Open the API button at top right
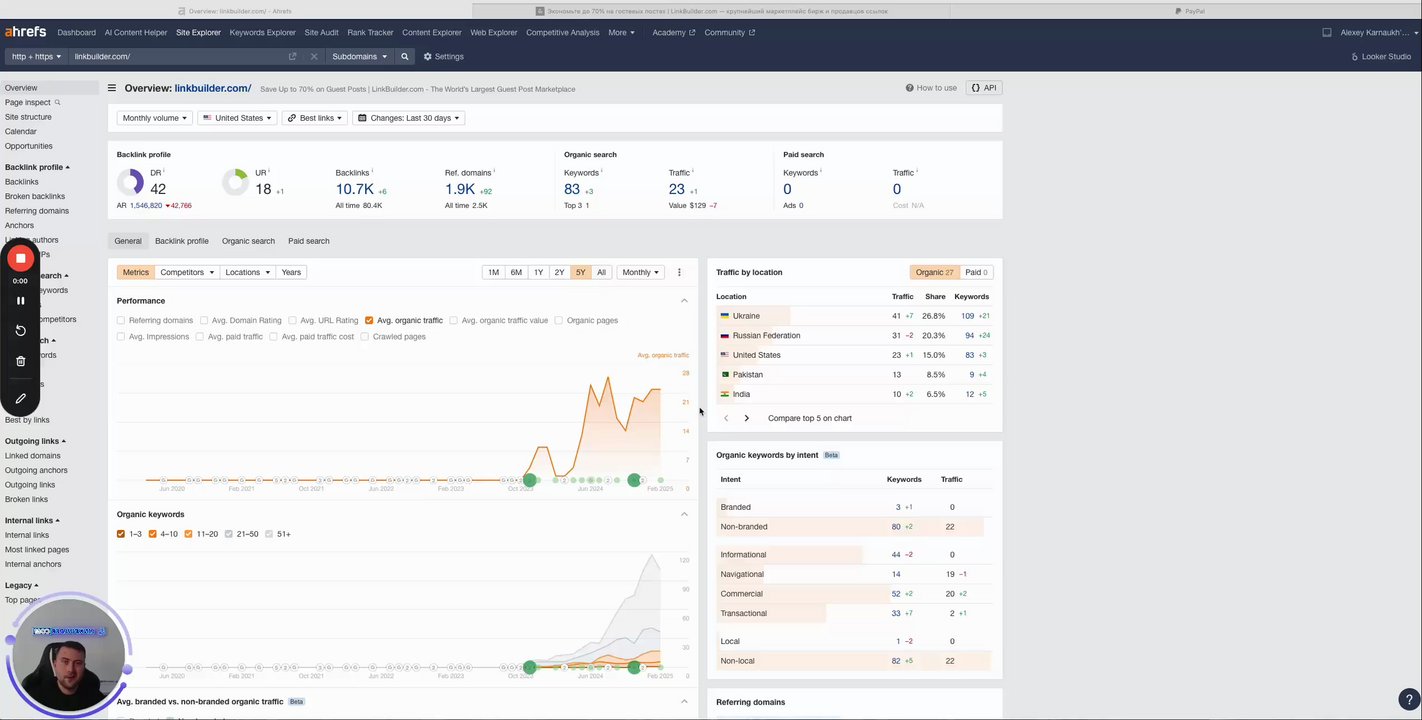The image size is (1422, 720). (984, 88)
